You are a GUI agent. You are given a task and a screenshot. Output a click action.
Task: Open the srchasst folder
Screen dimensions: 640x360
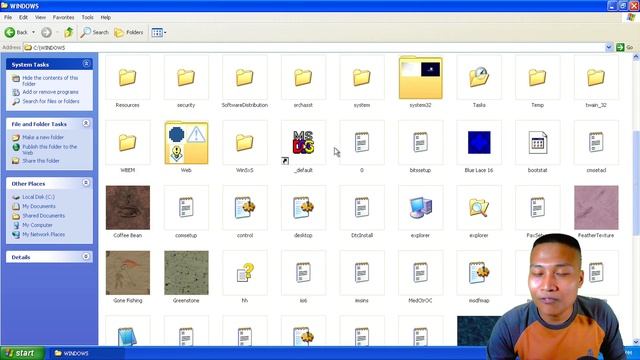tap(303, 78)
